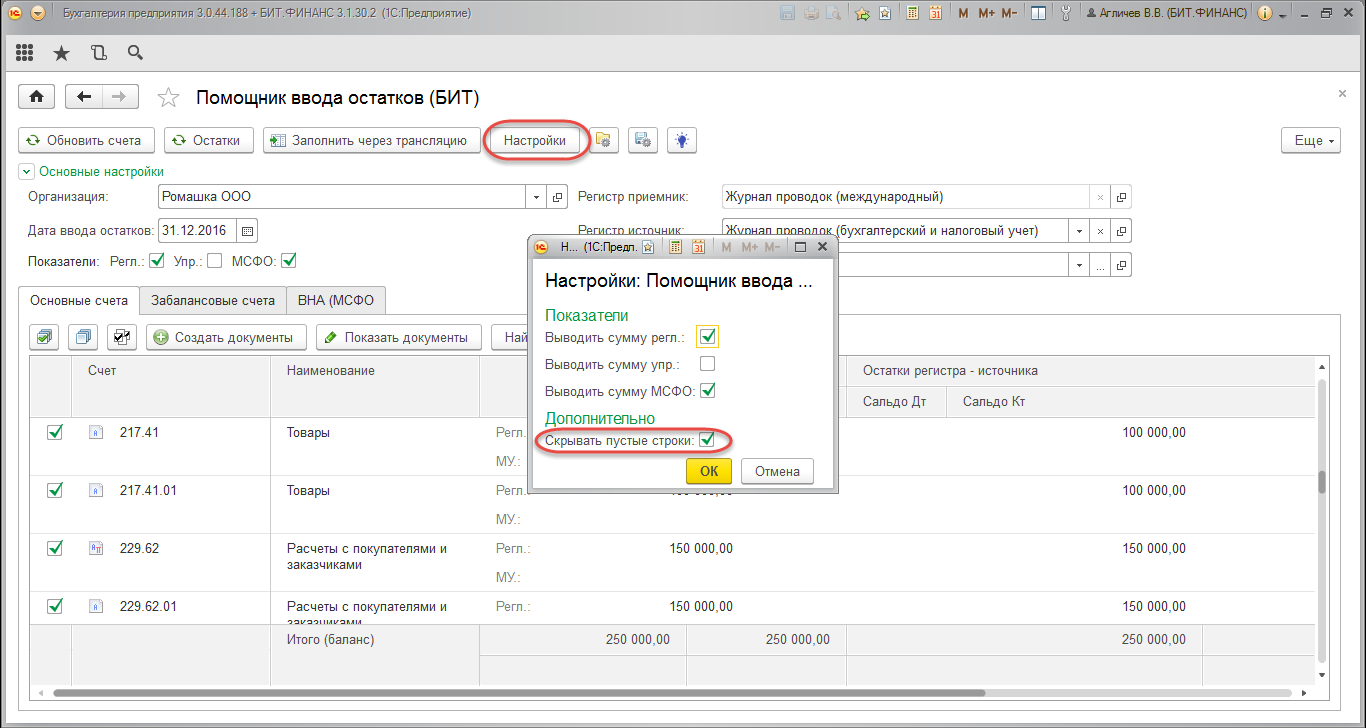
Task: Click the Обновить счета button
Action: 86,141
